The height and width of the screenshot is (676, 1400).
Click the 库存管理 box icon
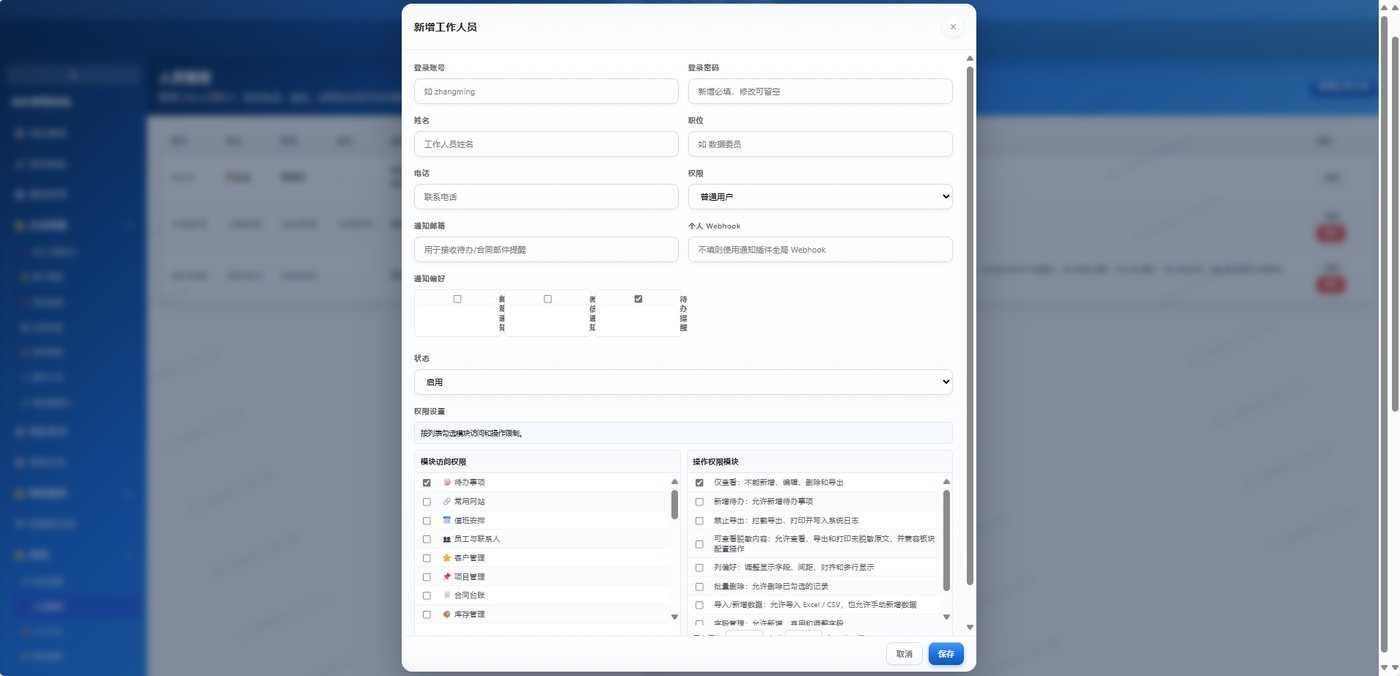447,614
